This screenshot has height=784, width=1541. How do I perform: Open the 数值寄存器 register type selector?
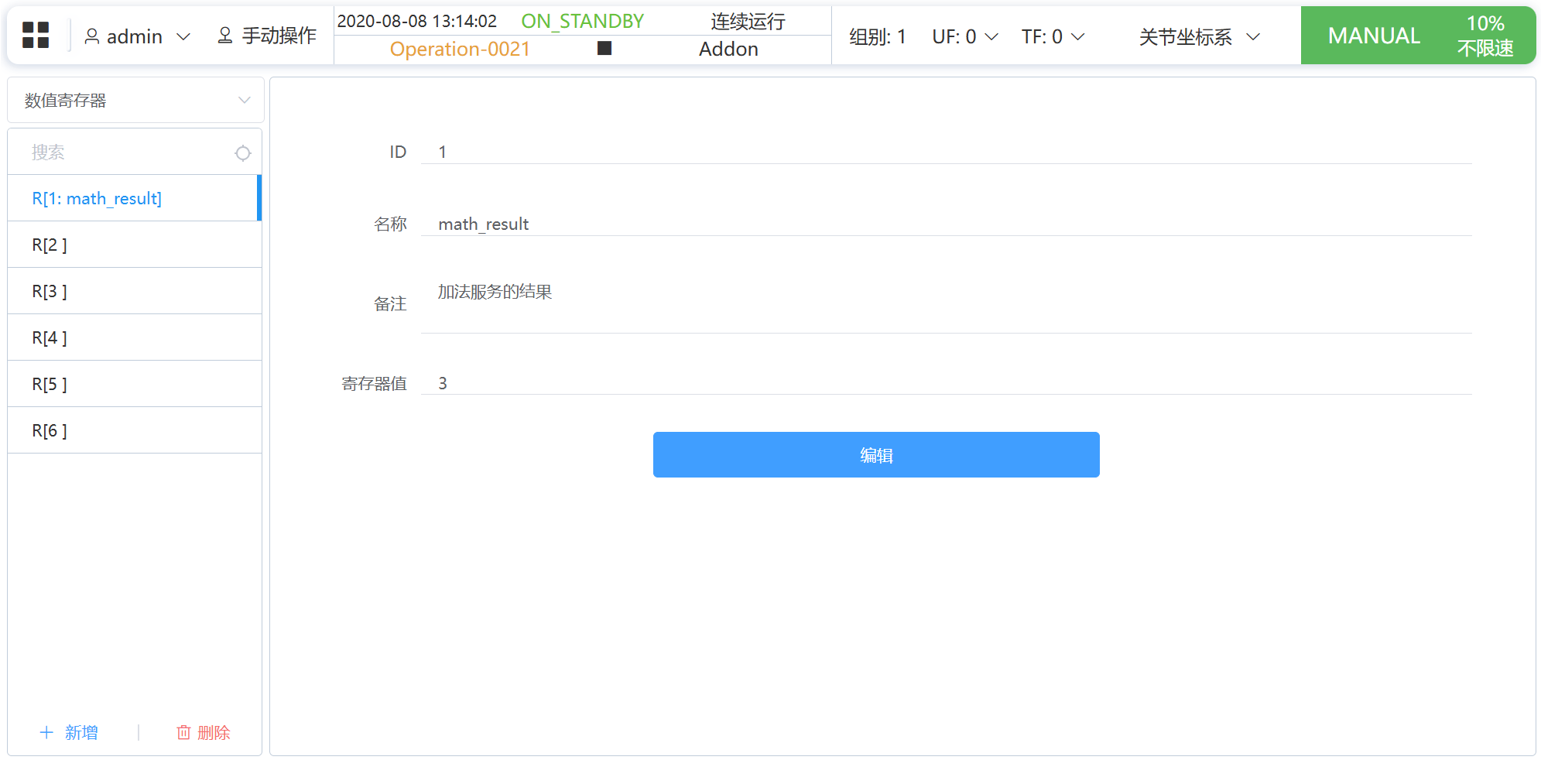[x=135, y=101]
